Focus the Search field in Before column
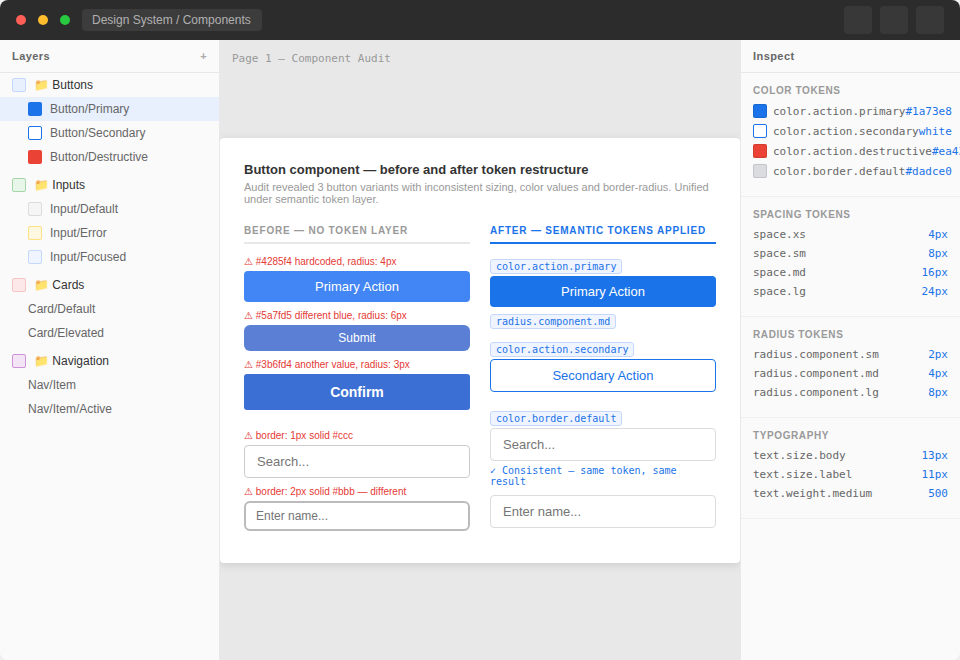 coord(357,462)
